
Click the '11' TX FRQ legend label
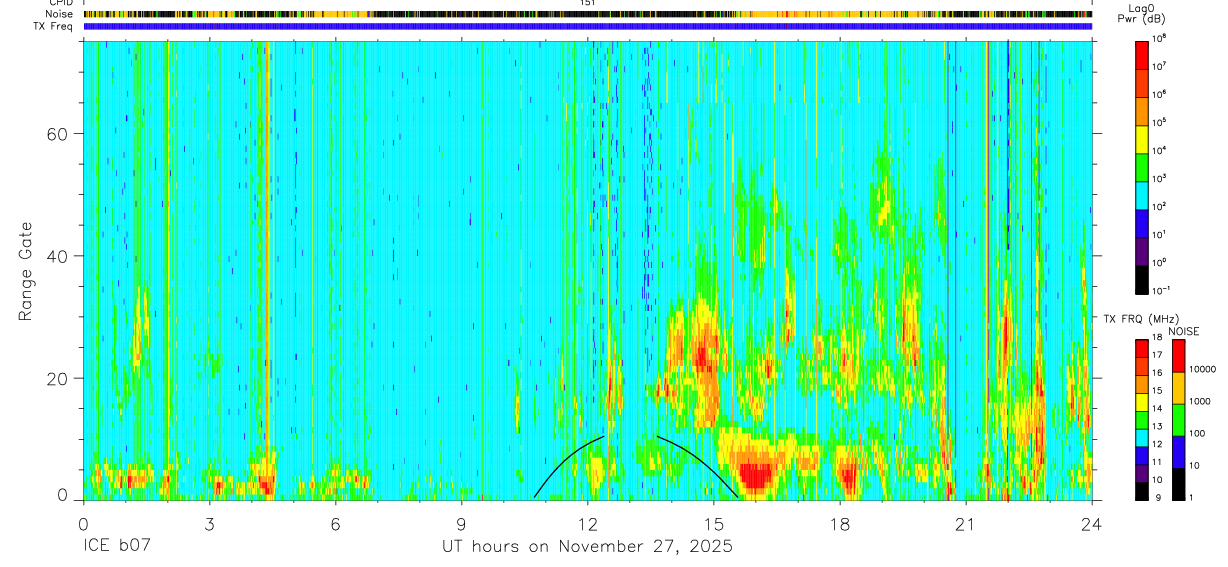1159,462
